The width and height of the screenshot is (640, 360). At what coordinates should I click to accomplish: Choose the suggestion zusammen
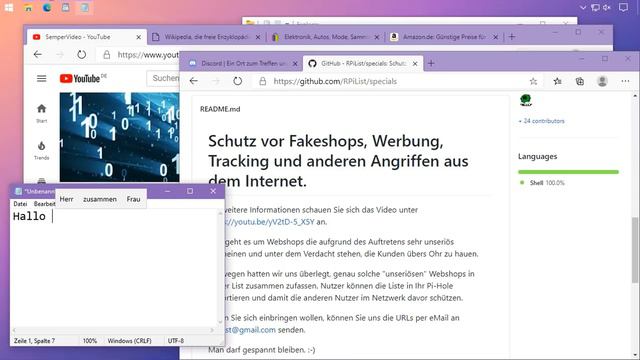coord(100,199)
